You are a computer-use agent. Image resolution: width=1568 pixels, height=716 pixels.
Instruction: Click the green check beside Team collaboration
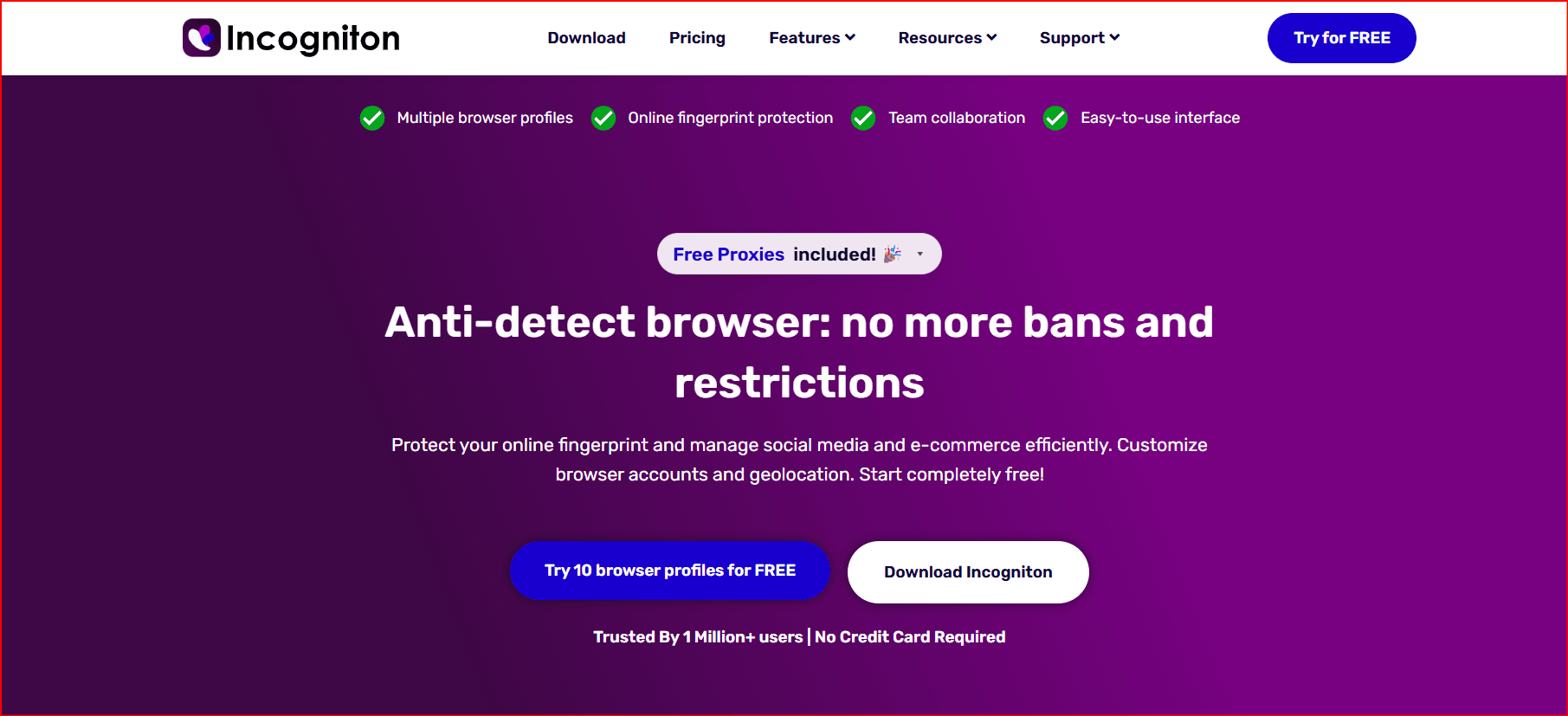pyautogui.click(x=863, y=118)
